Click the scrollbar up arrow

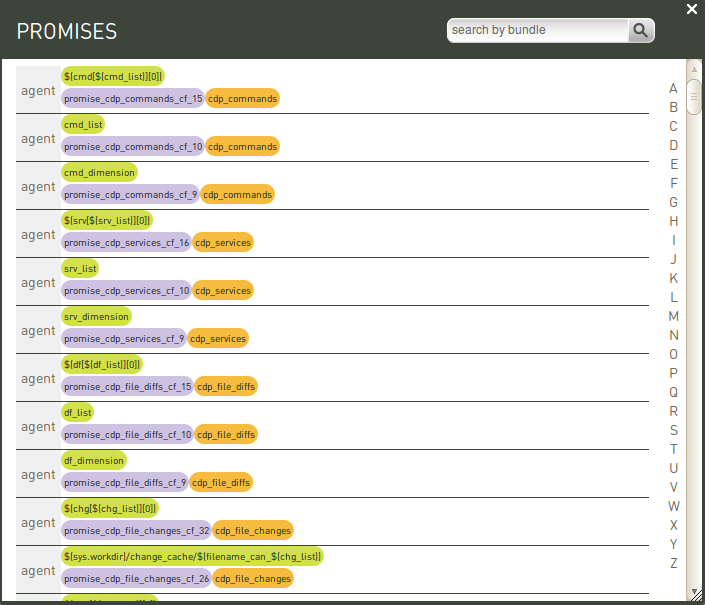(694, 69)
